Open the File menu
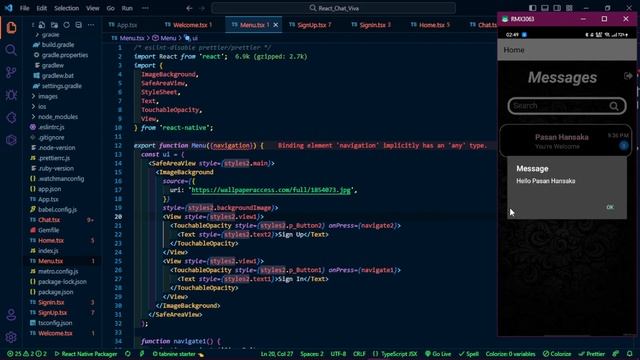The height and width of the screenshot is (360, 640). coord(24,8)
